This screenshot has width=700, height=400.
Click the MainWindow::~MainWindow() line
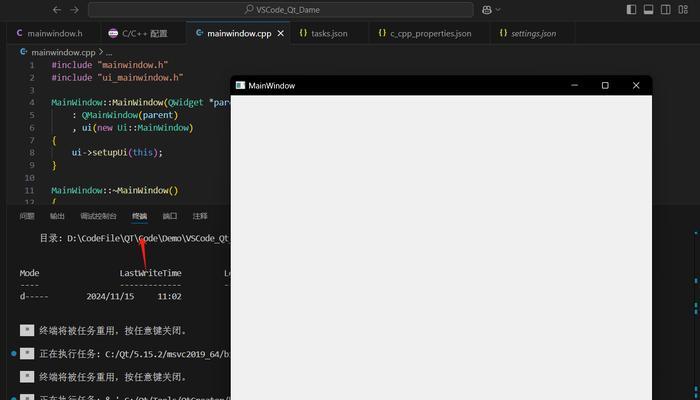click(115, 190)
